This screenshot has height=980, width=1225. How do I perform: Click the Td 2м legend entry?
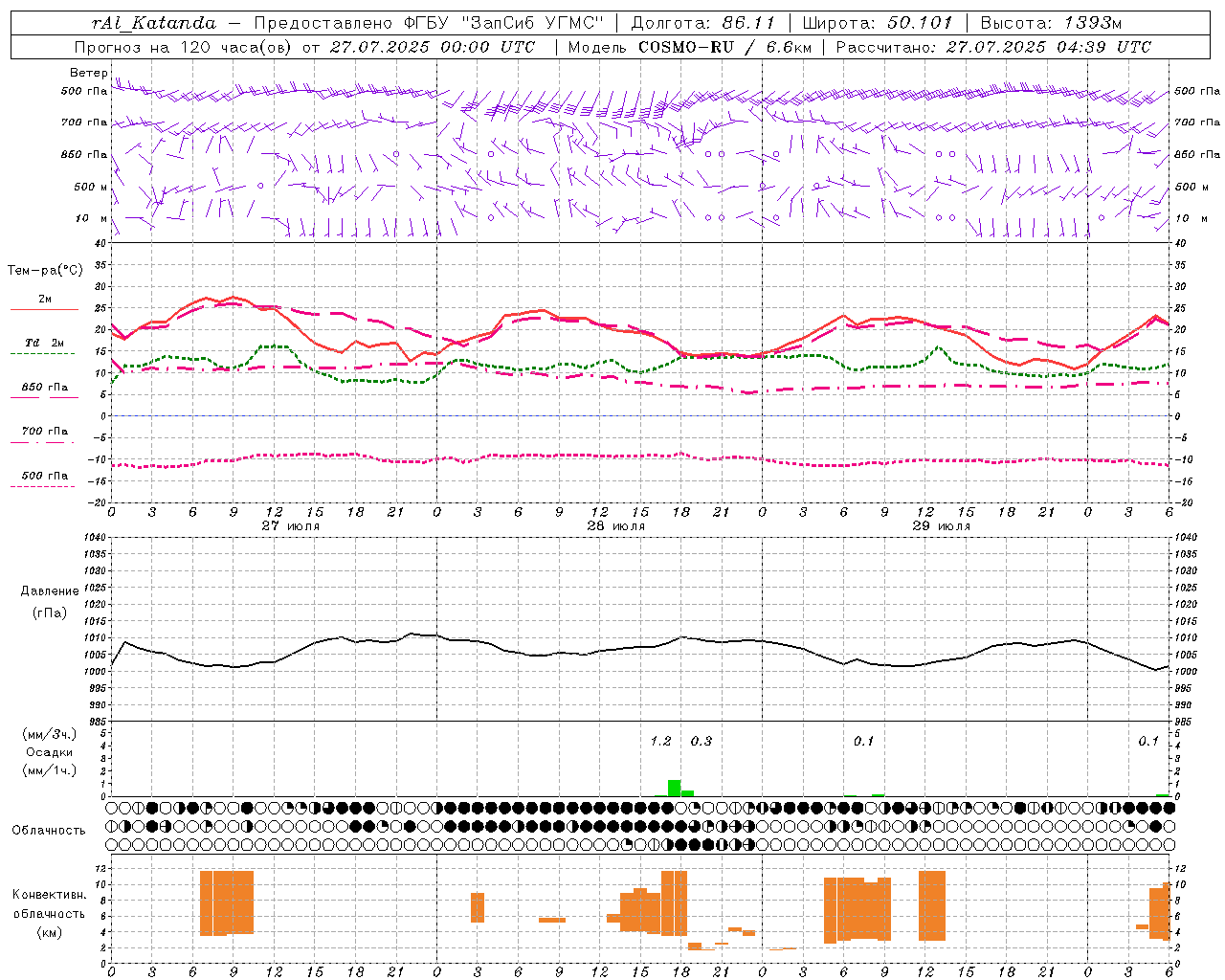45,343
